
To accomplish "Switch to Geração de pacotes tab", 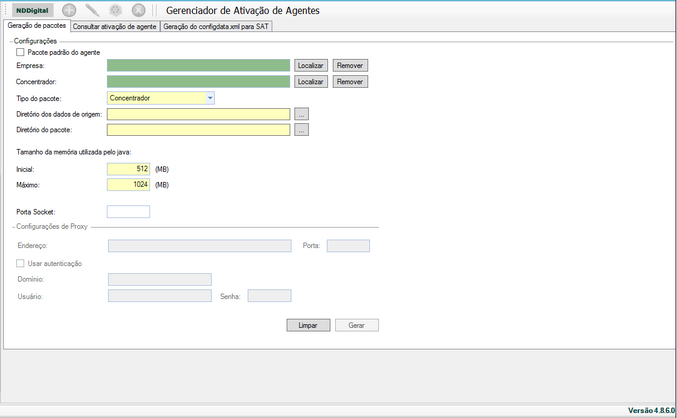I will (x=37, y=25).
